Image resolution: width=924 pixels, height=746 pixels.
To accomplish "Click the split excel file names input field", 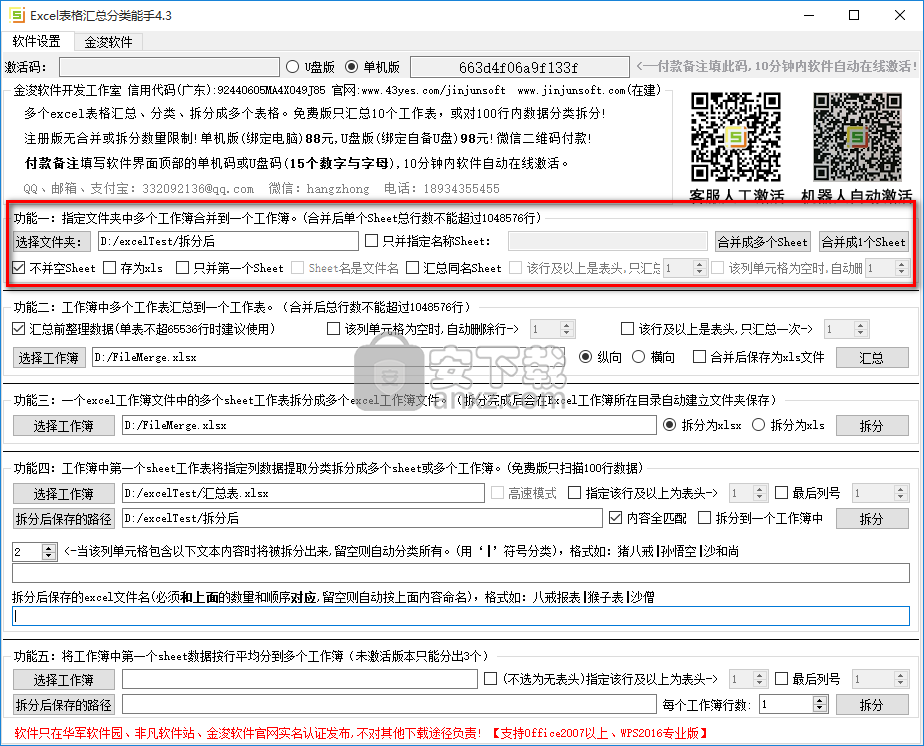I will 461,616.
